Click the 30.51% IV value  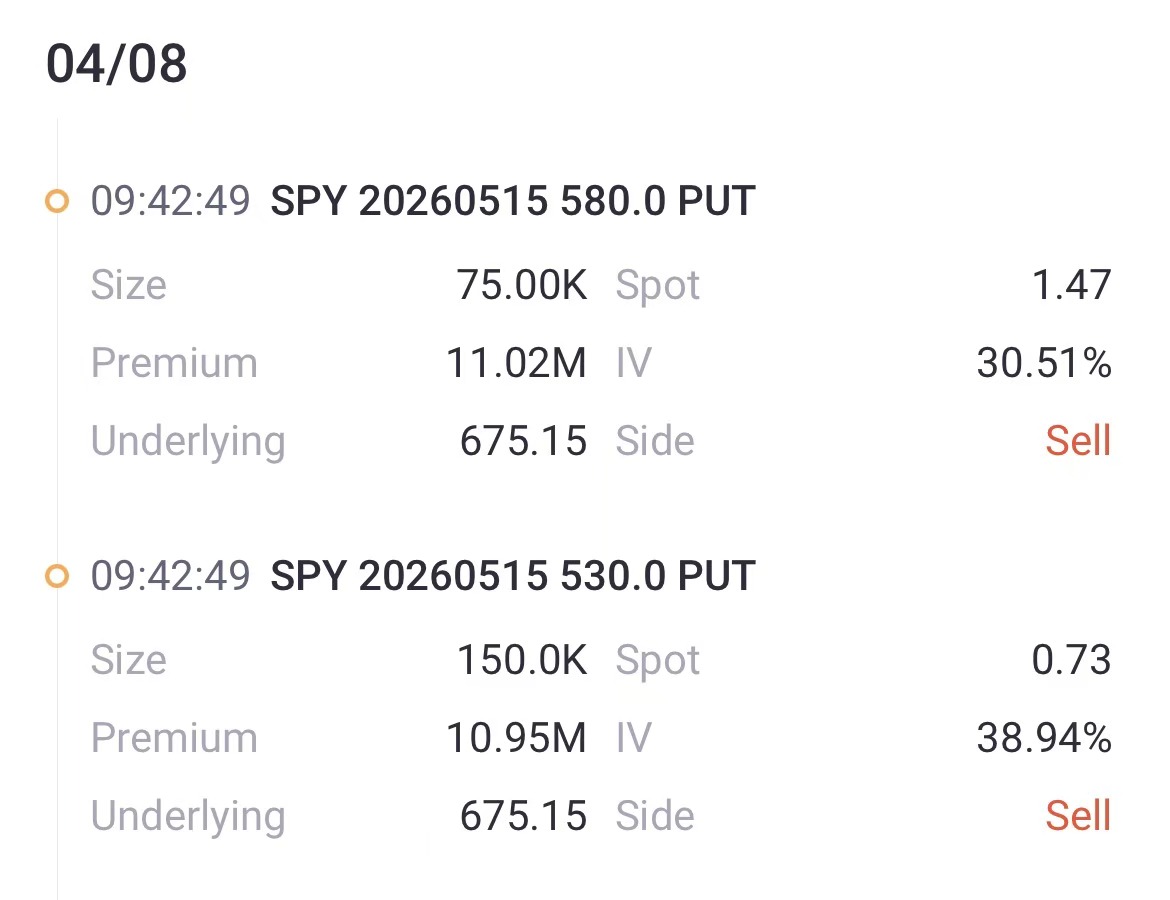[1044, 363]
